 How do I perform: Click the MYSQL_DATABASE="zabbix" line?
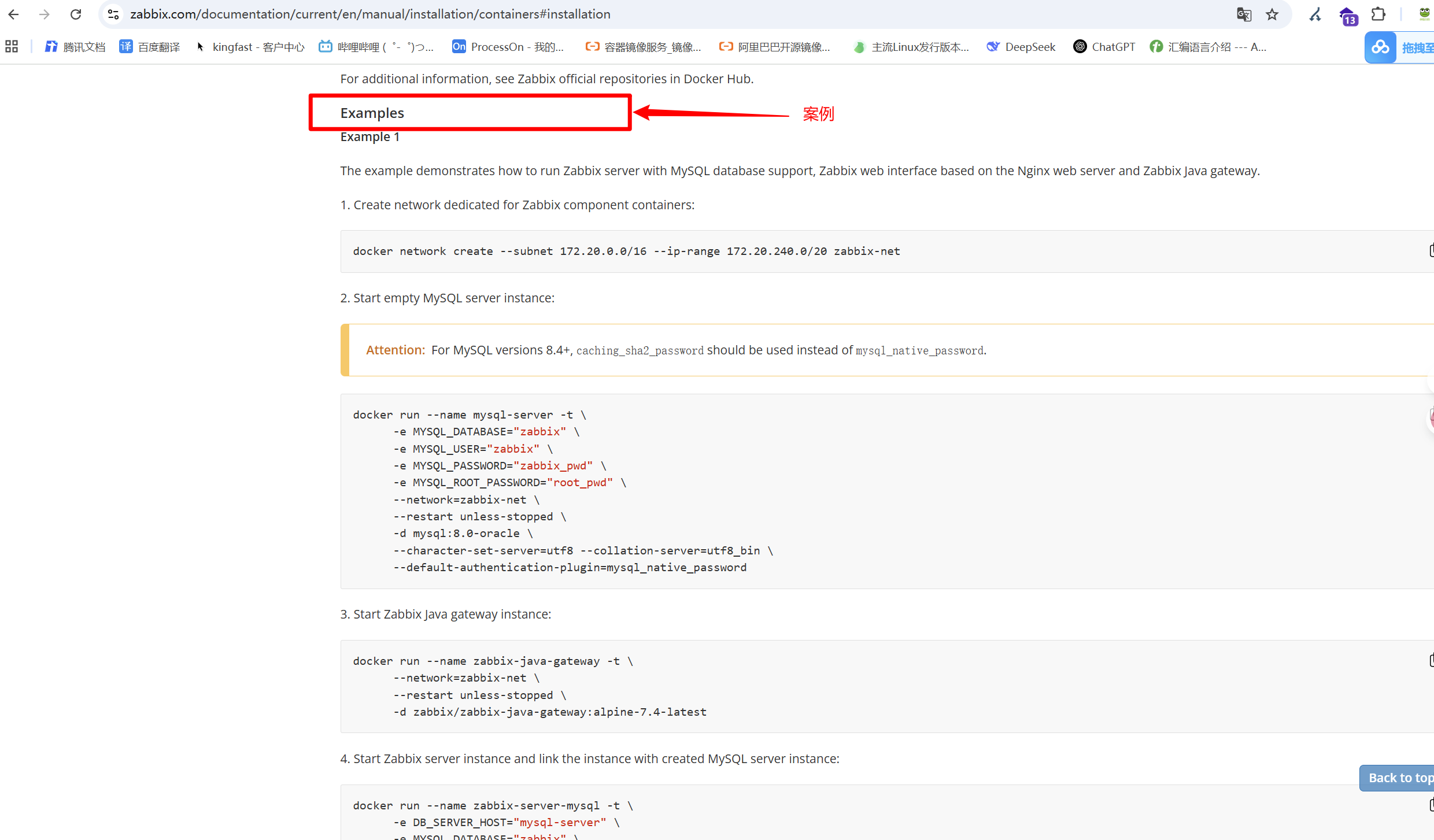click(x=486, y=432)
